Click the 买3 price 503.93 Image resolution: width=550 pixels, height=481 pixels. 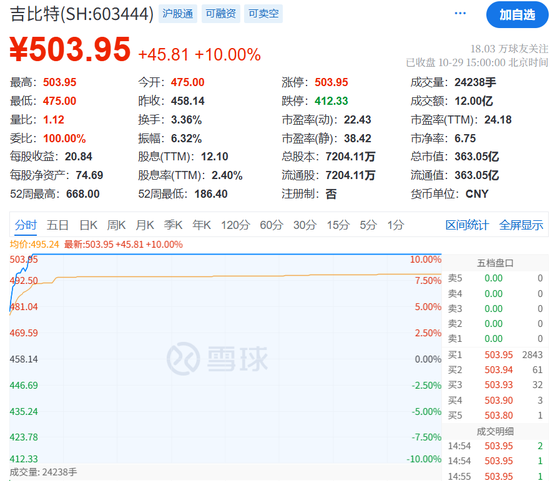click(x=498, y=385)
